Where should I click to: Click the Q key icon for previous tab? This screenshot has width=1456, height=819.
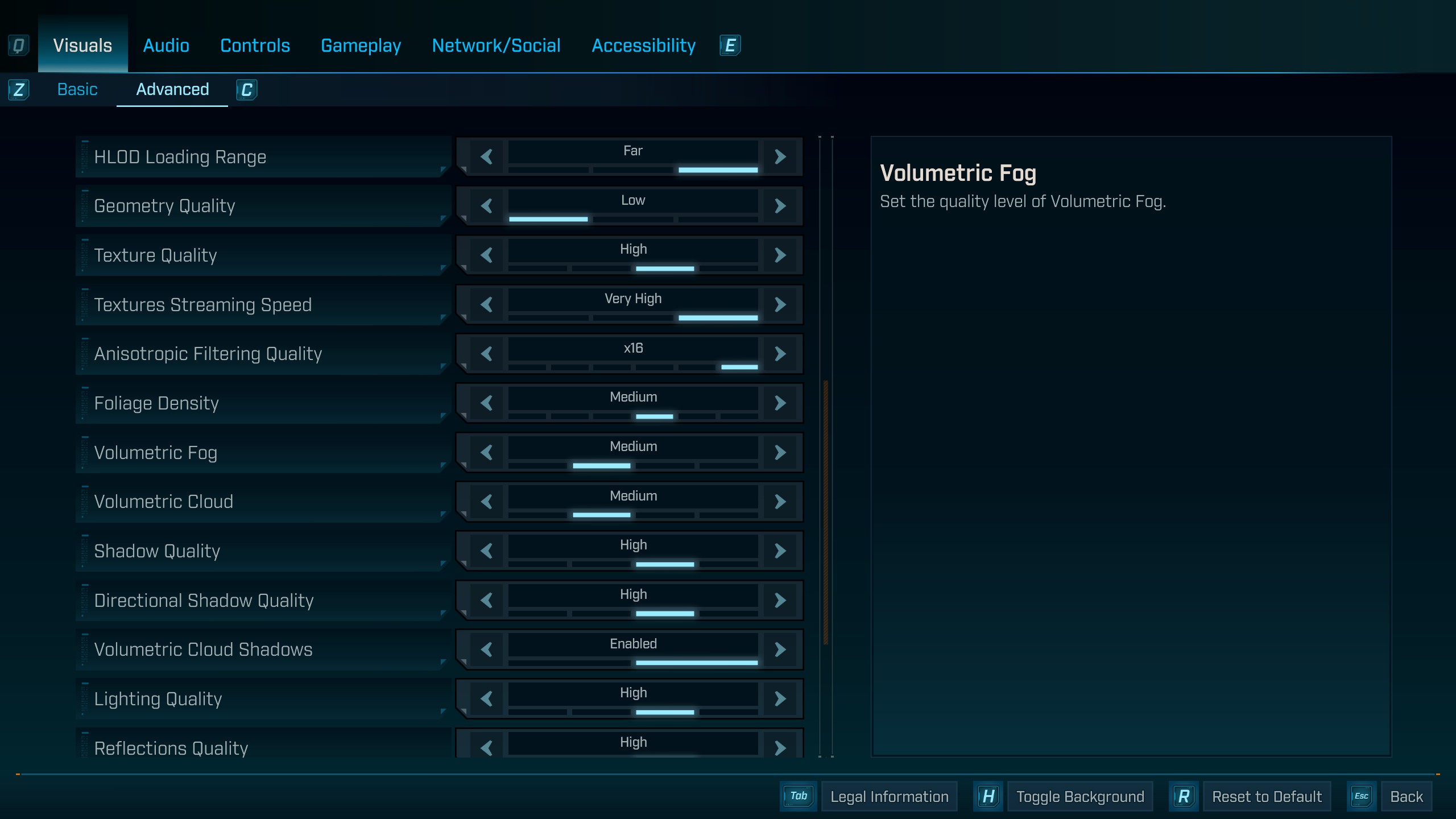tap(18, 45)
